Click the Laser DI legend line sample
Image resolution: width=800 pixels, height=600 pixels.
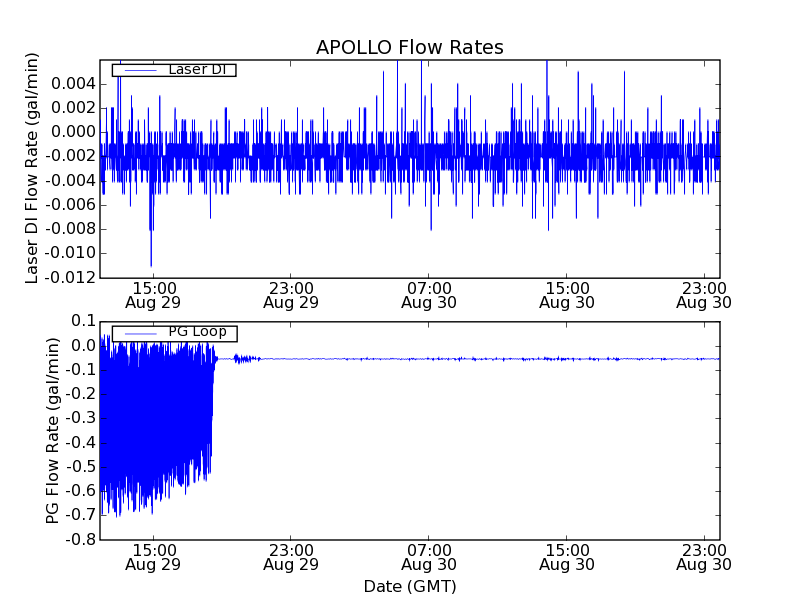click(141, 70)
